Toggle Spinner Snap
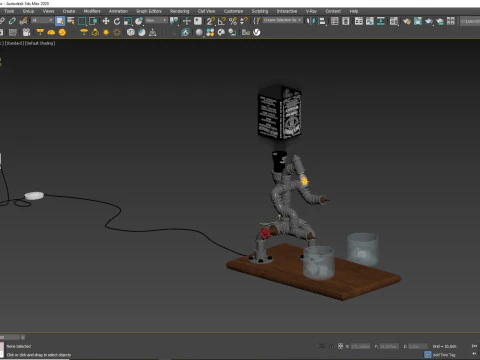The image size is (480, 360). (244, 21)
